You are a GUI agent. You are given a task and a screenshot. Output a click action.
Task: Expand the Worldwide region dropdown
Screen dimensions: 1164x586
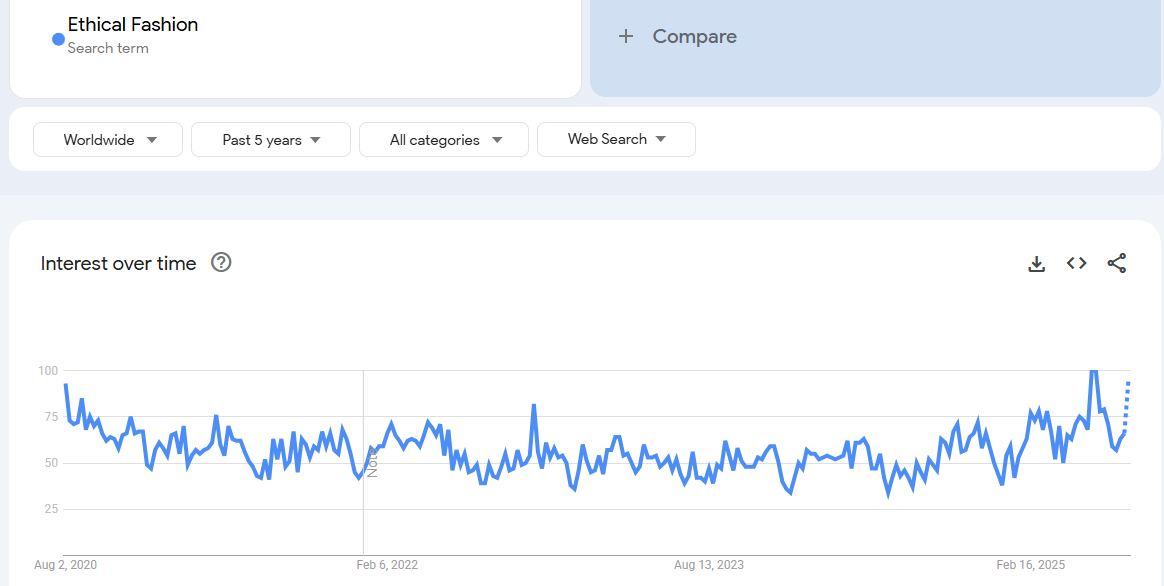[108, 140]
